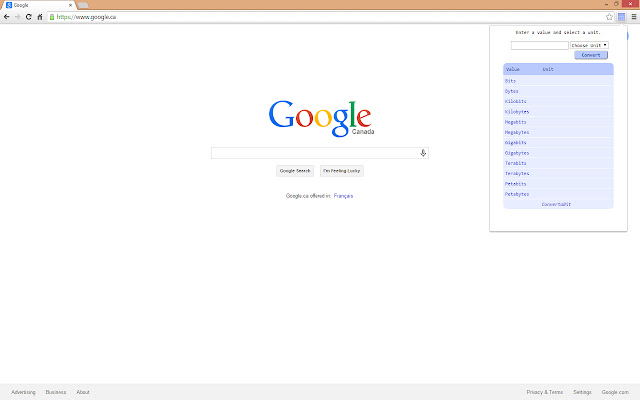
Task: Open the Advertising footer link
Action: [23, 392]
